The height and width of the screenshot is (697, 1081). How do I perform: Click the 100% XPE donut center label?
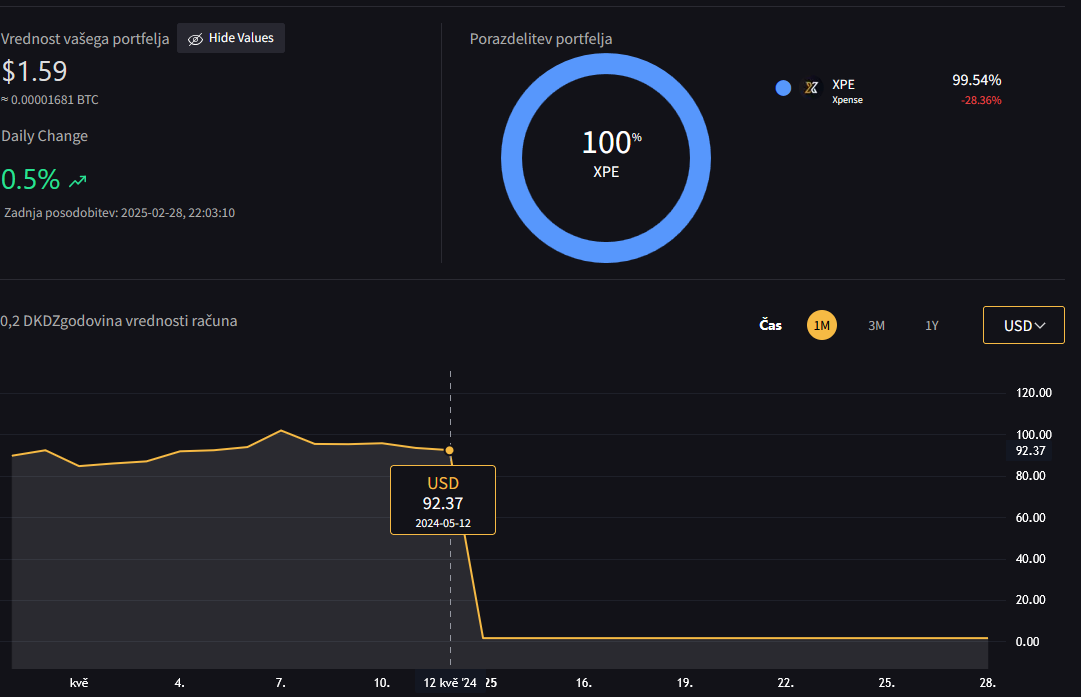(x=606, y=153)
